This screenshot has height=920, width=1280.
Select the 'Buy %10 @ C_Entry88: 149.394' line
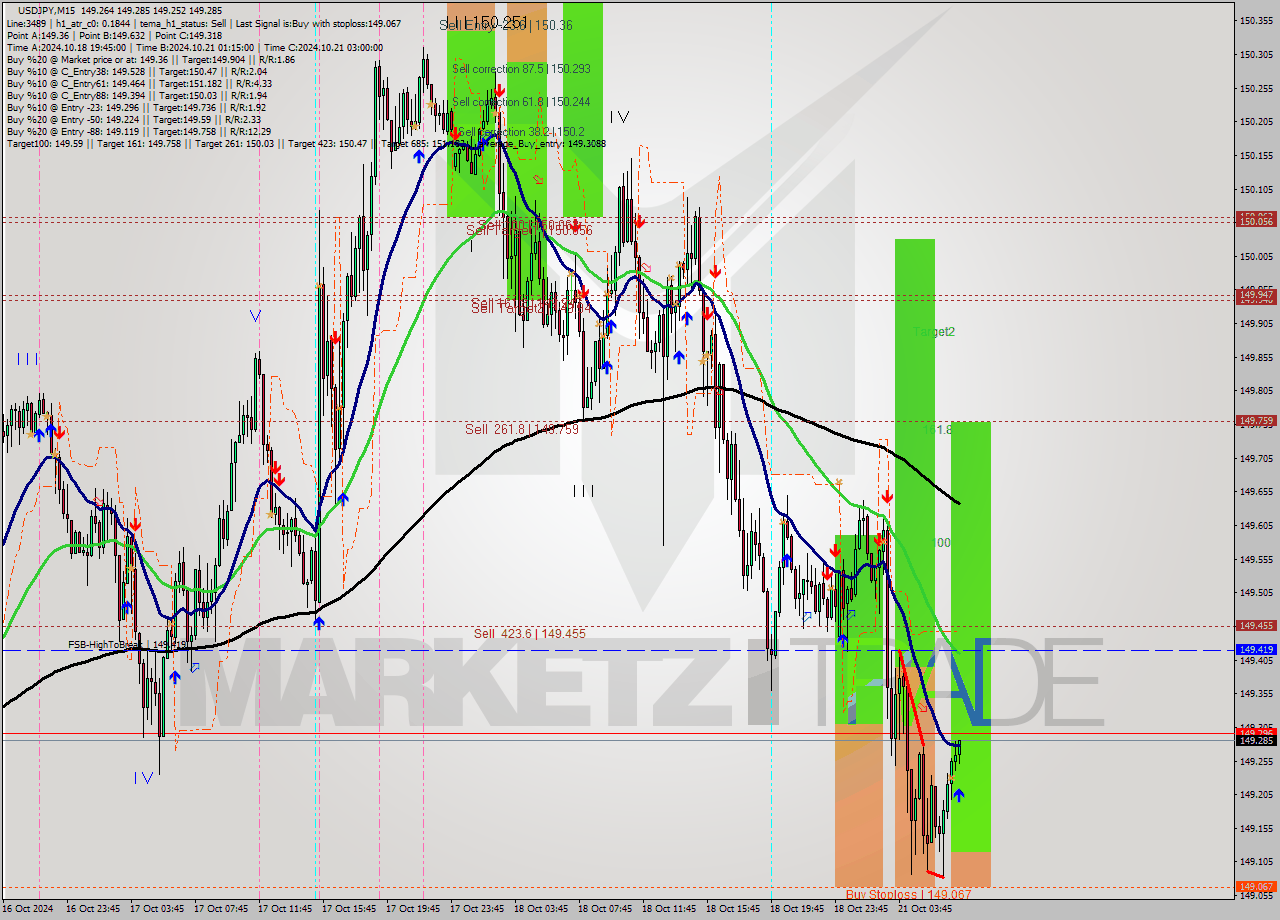pyautogui.click(x=136, y=95)
